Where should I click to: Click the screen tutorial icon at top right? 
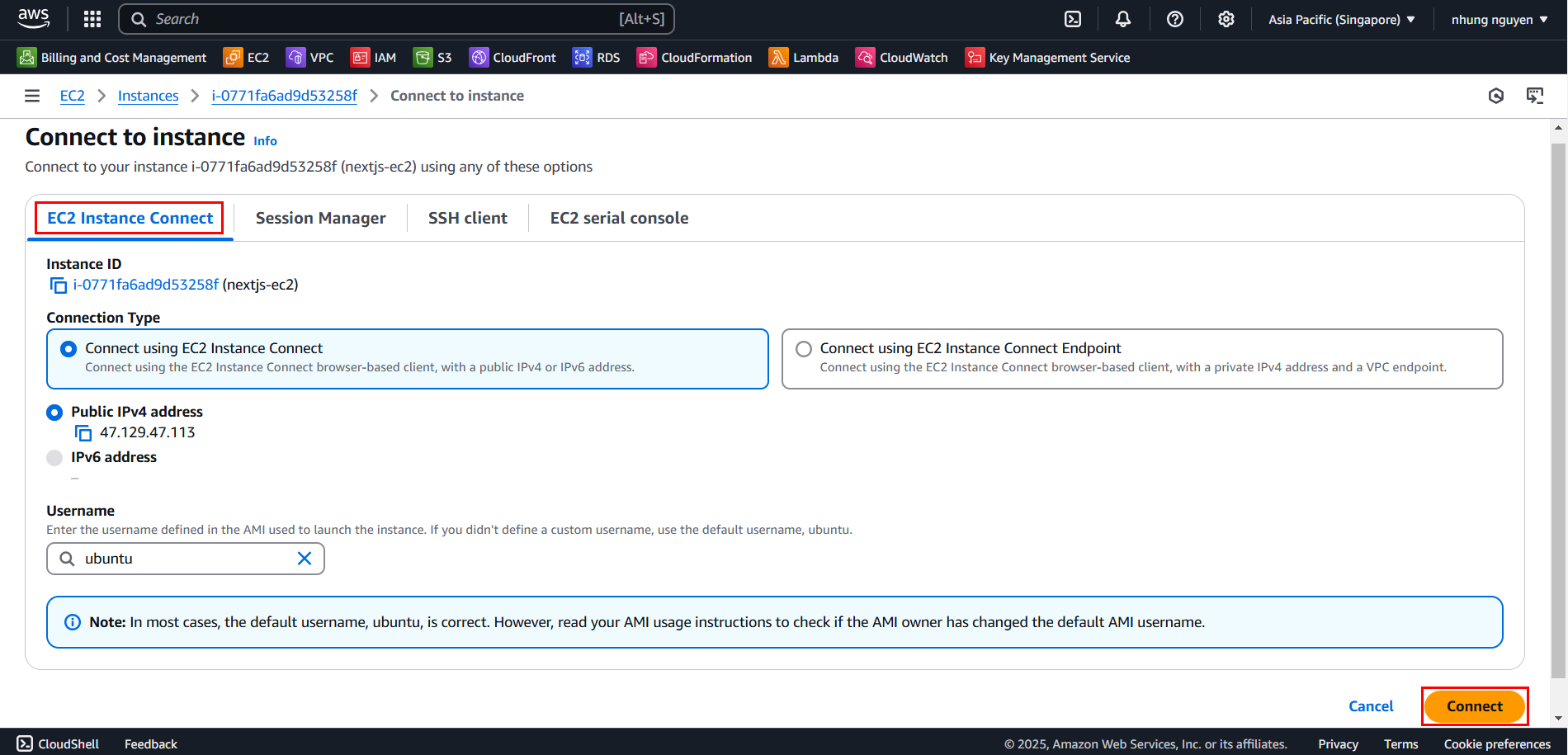click(1535, 96)
